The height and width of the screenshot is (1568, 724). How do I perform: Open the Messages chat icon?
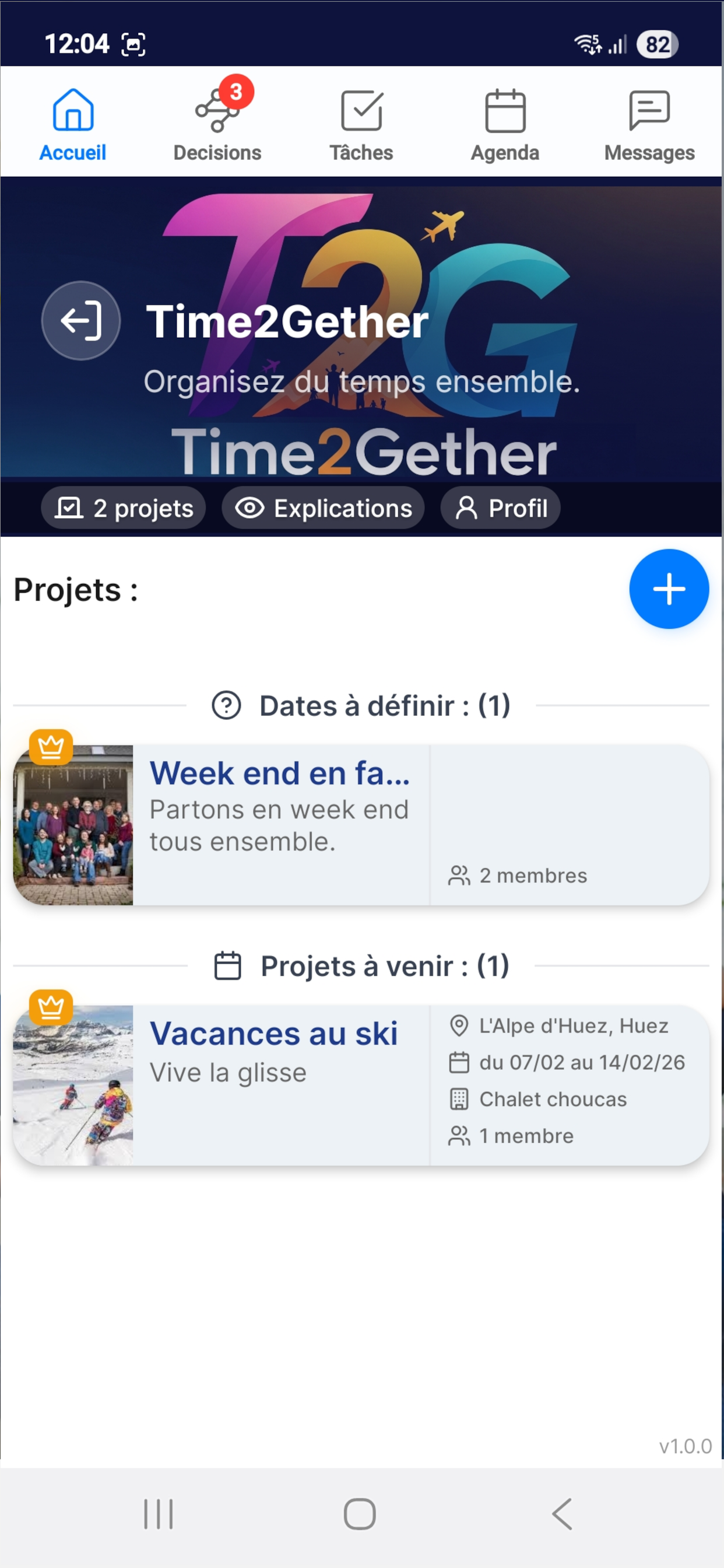(649, 111)
